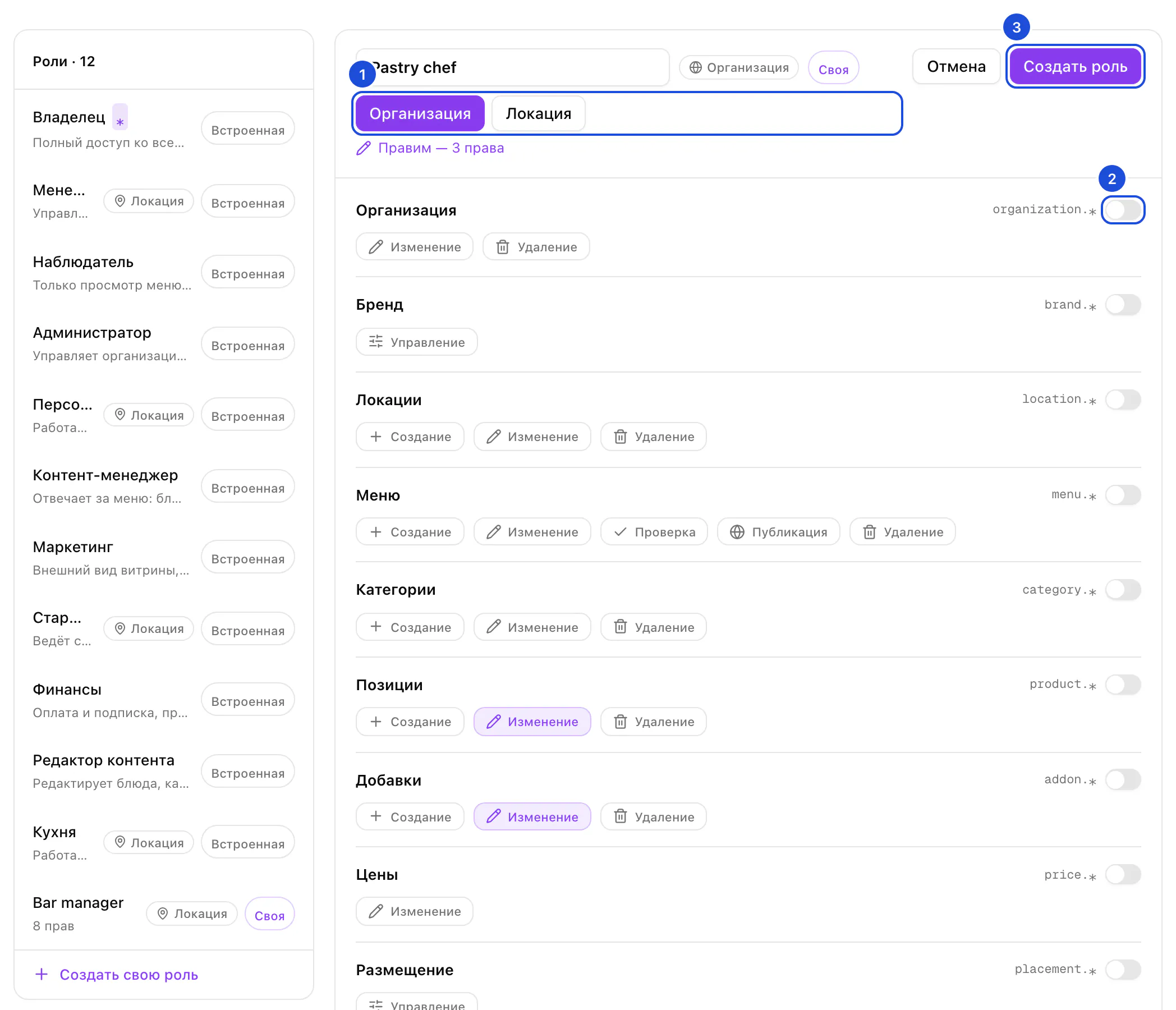Select Создание chip under Категории
Image resolution: width=1176 pixels, height=1010 pixels.
click(410, 627)
